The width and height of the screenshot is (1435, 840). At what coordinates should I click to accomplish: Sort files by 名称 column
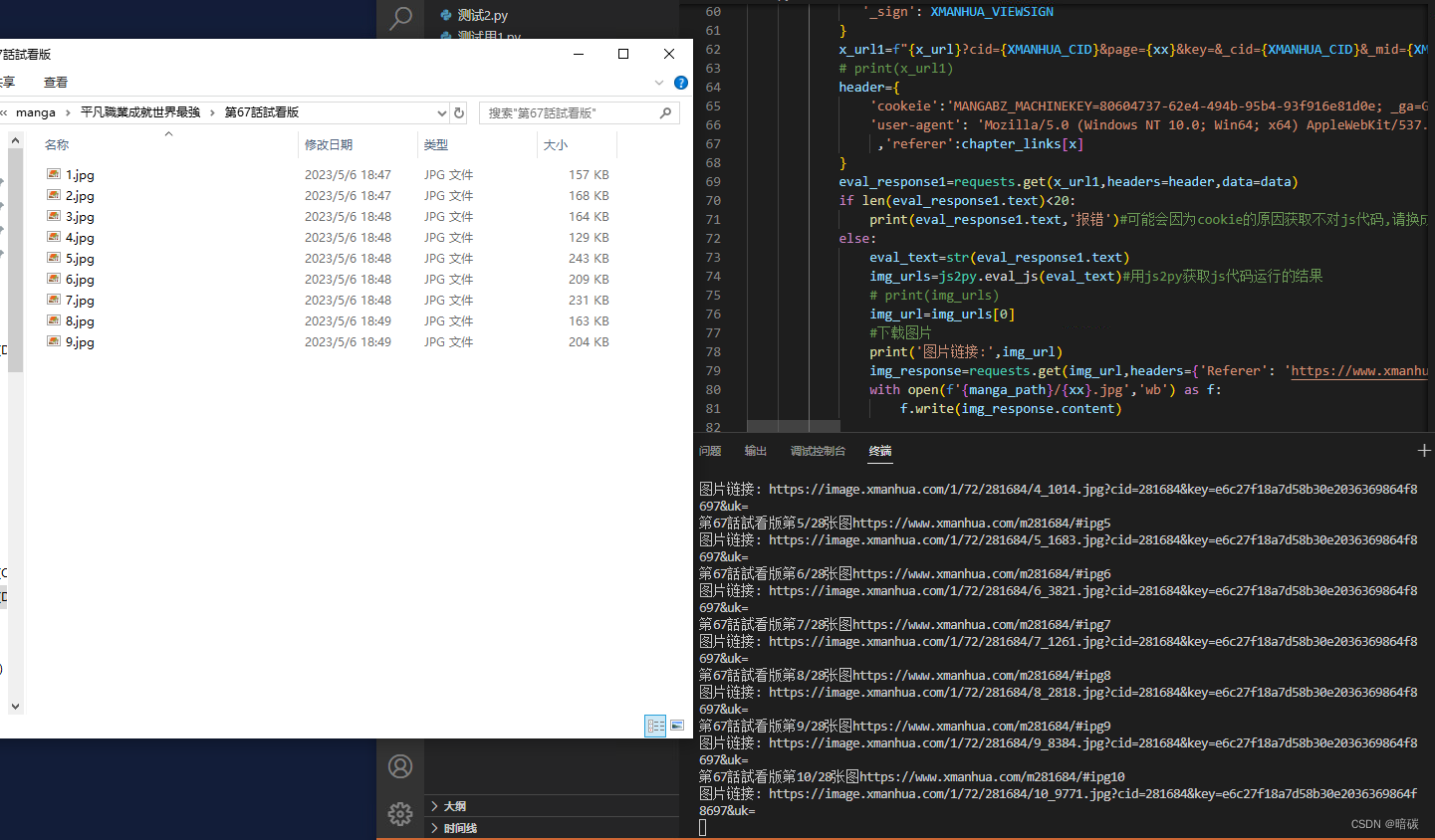pos(57,144)
